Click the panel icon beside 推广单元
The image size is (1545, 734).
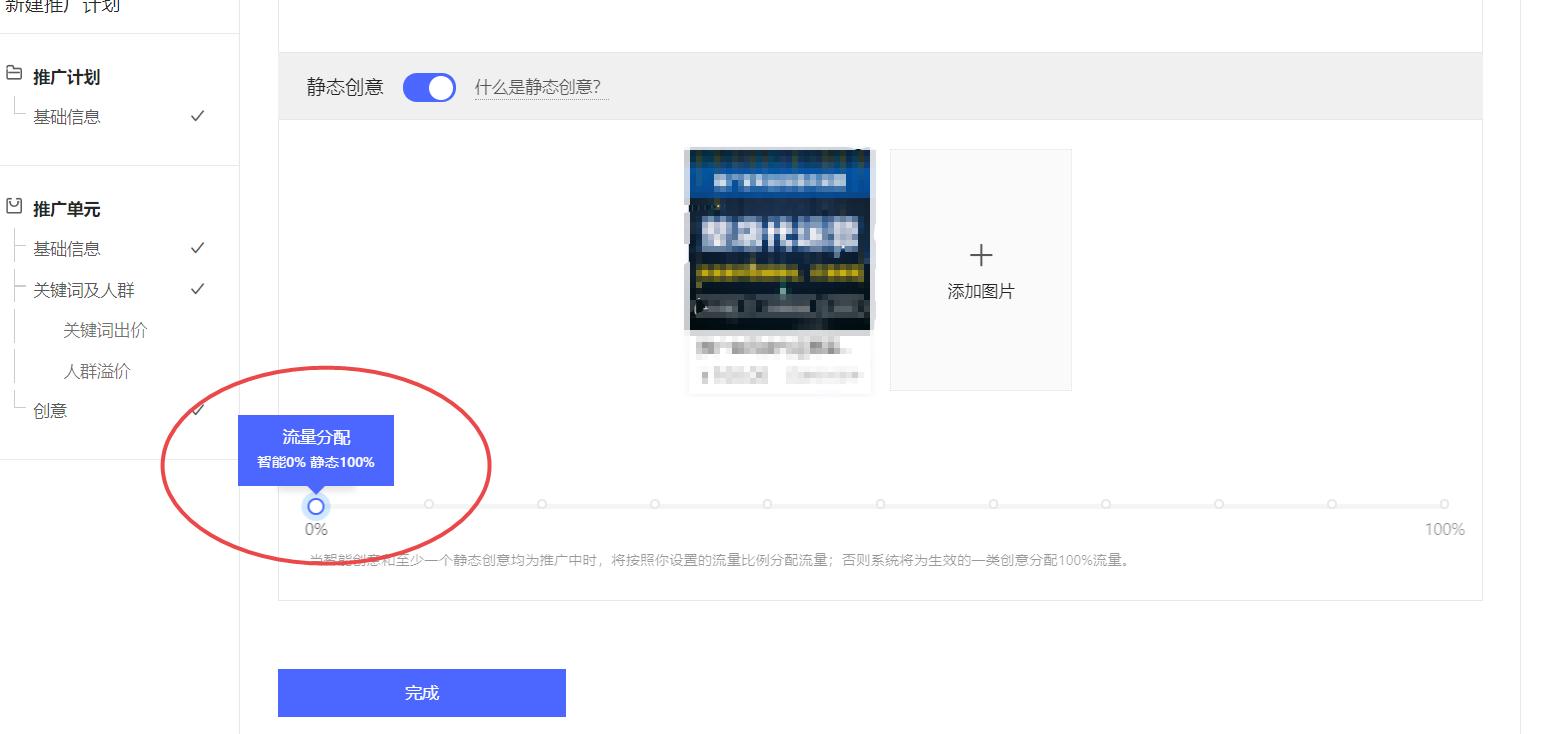13,208
